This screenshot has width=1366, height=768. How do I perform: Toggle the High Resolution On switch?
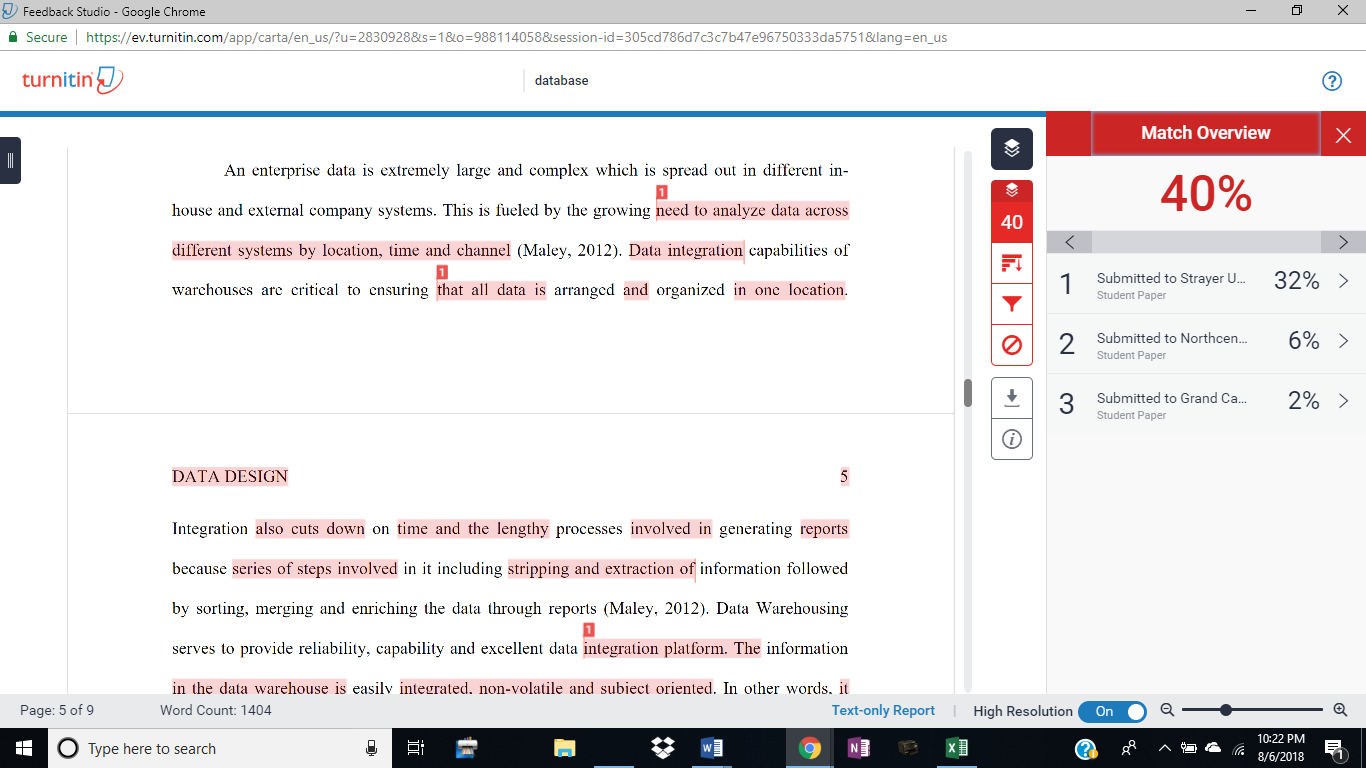point(1112,711)
